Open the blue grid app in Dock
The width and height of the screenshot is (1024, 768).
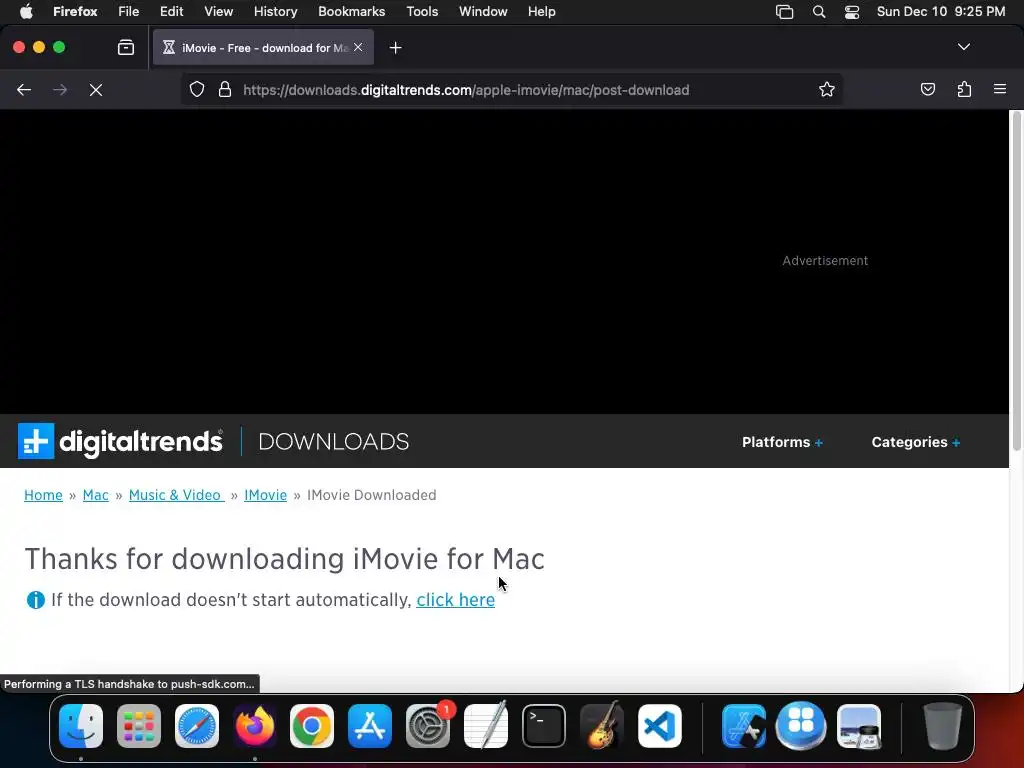click(x=801, y=726)
